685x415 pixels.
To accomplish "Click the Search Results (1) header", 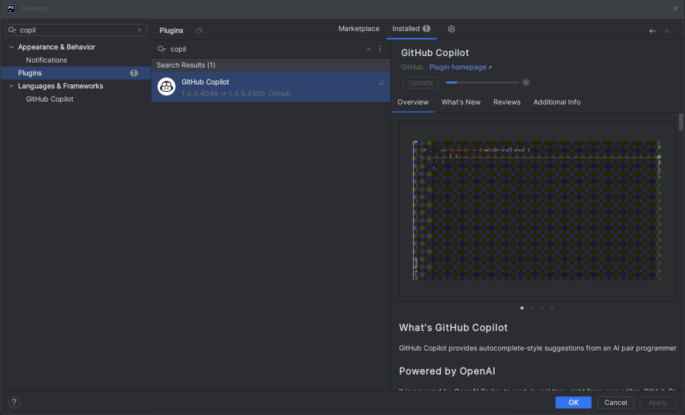I will pos(271,65).
